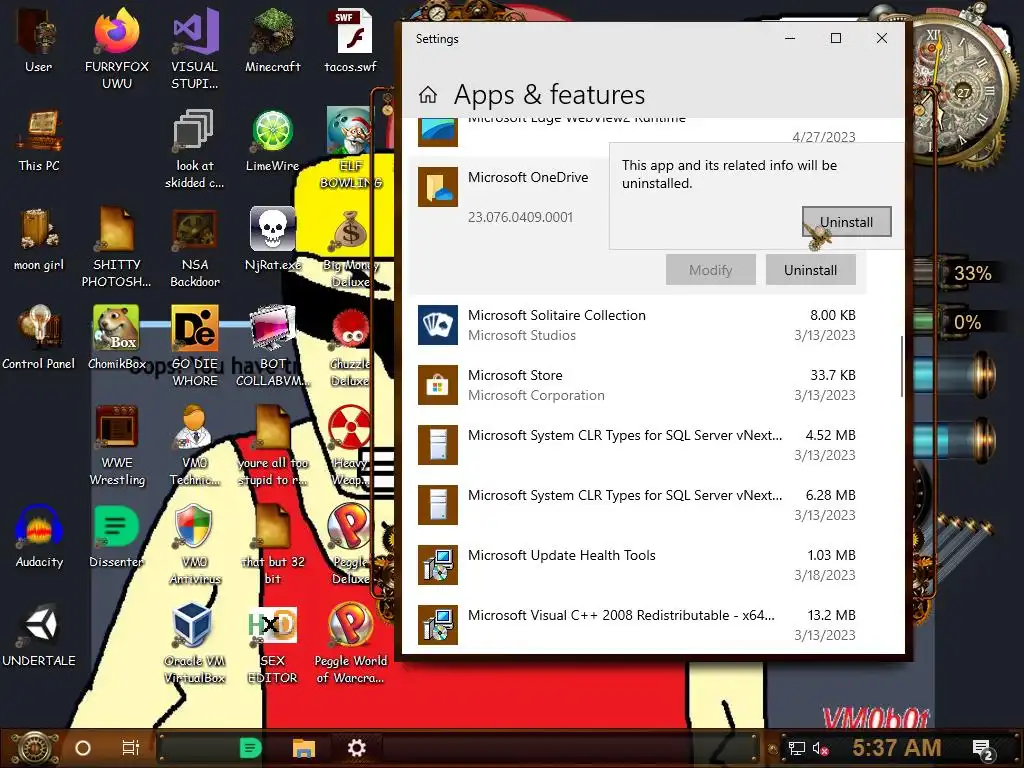Select Microsoft Solitaire Collection entry
The width and height of the screenshot is (1024, 768).
637,325
